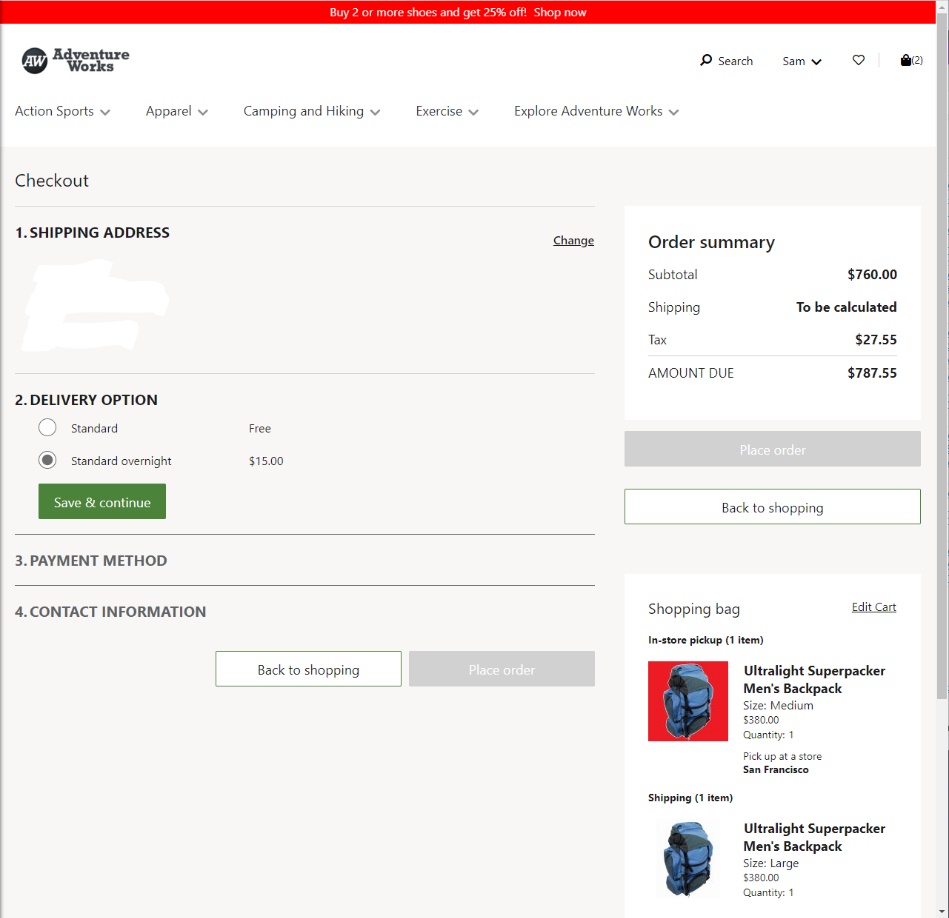This screenshot has width=949, height=918.
Task: Open wishlist via the heart icon
Action: pyautogui.click(x=858, y=60)
